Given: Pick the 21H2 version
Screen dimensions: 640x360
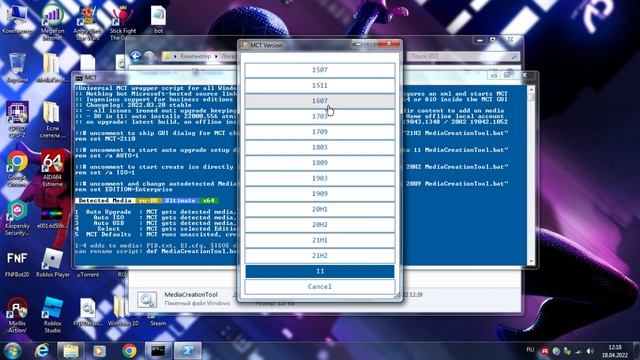Looking at the screenshot, I should pos(320,256).
